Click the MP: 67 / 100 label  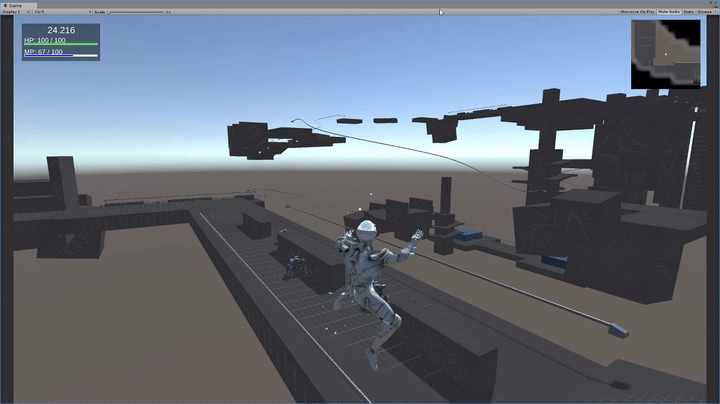(x=44, y=51)
